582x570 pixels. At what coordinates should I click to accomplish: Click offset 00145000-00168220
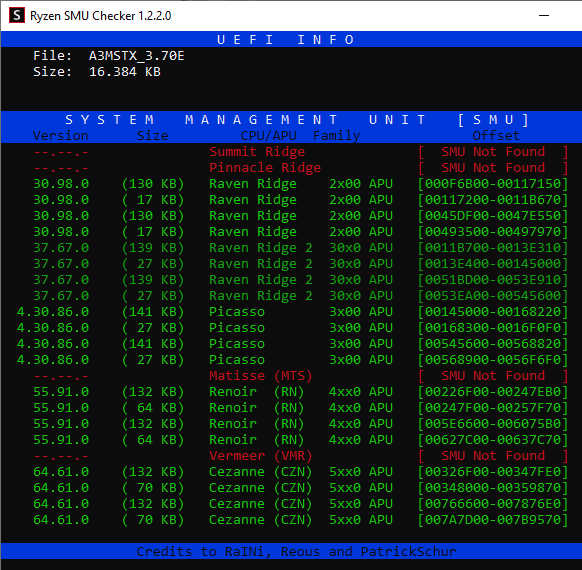[x=493, y=312]
